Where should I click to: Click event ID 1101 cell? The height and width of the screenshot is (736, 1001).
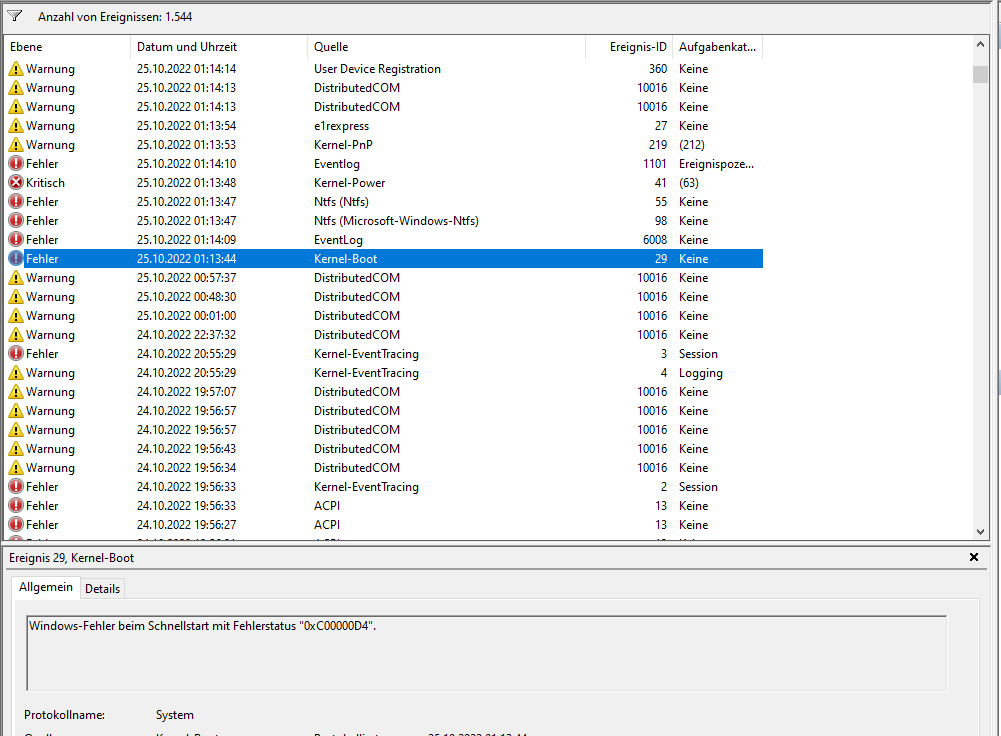point(655,164)
